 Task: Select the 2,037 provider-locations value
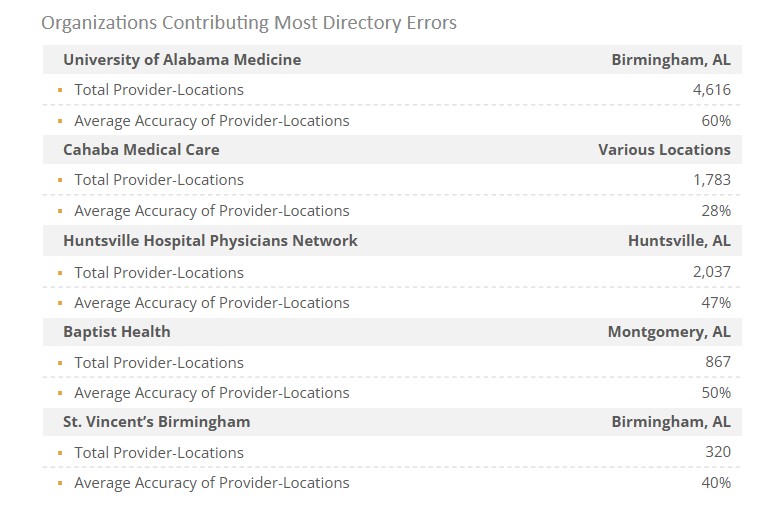[711, 272]
